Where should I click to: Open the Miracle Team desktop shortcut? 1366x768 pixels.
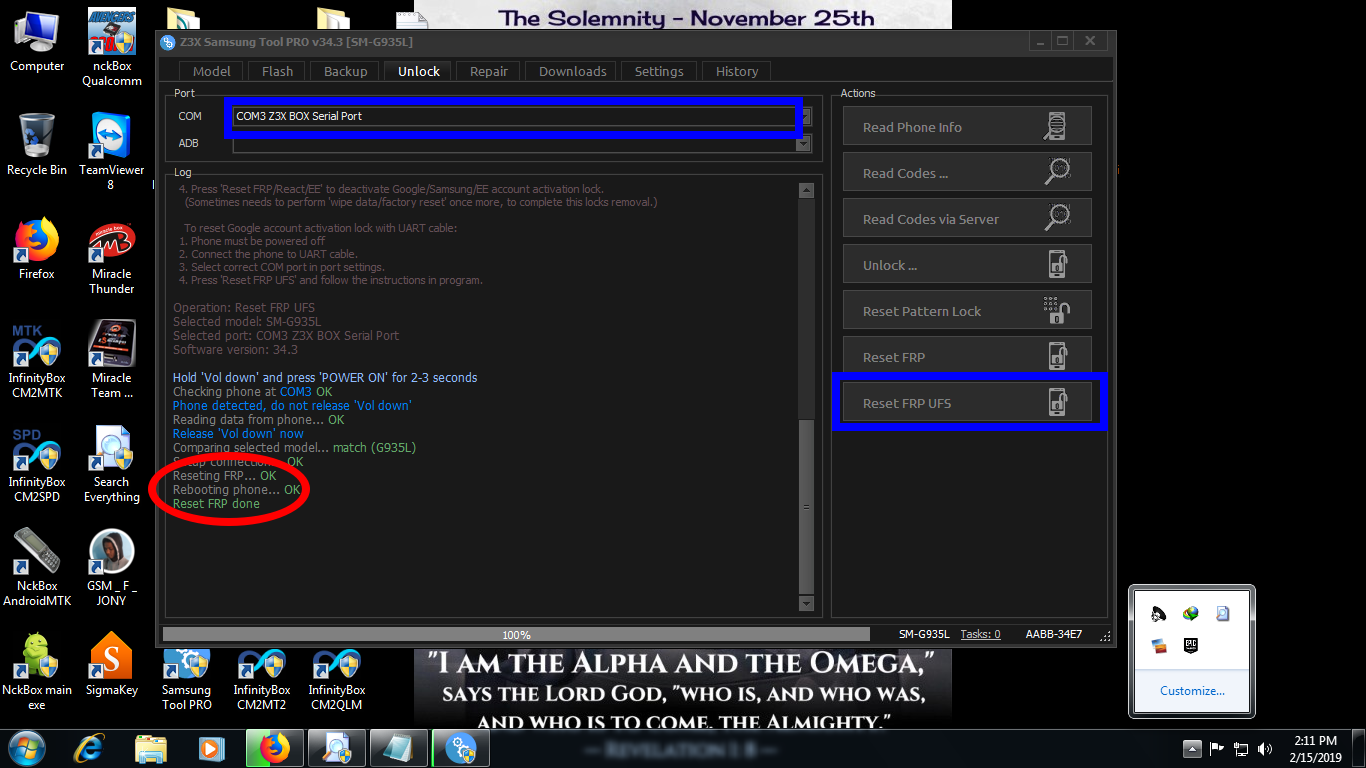coord(111,360)
